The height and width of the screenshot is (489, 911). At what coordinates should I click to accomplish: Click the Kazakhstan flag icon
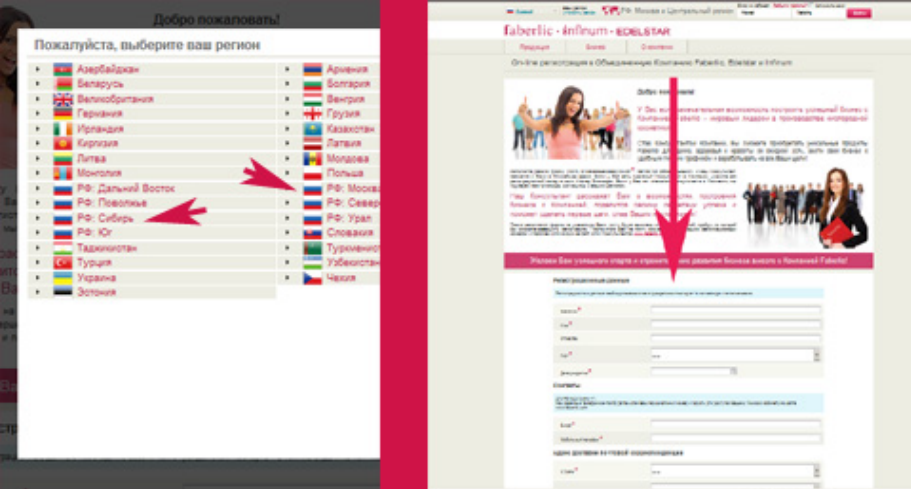point(312,129)
